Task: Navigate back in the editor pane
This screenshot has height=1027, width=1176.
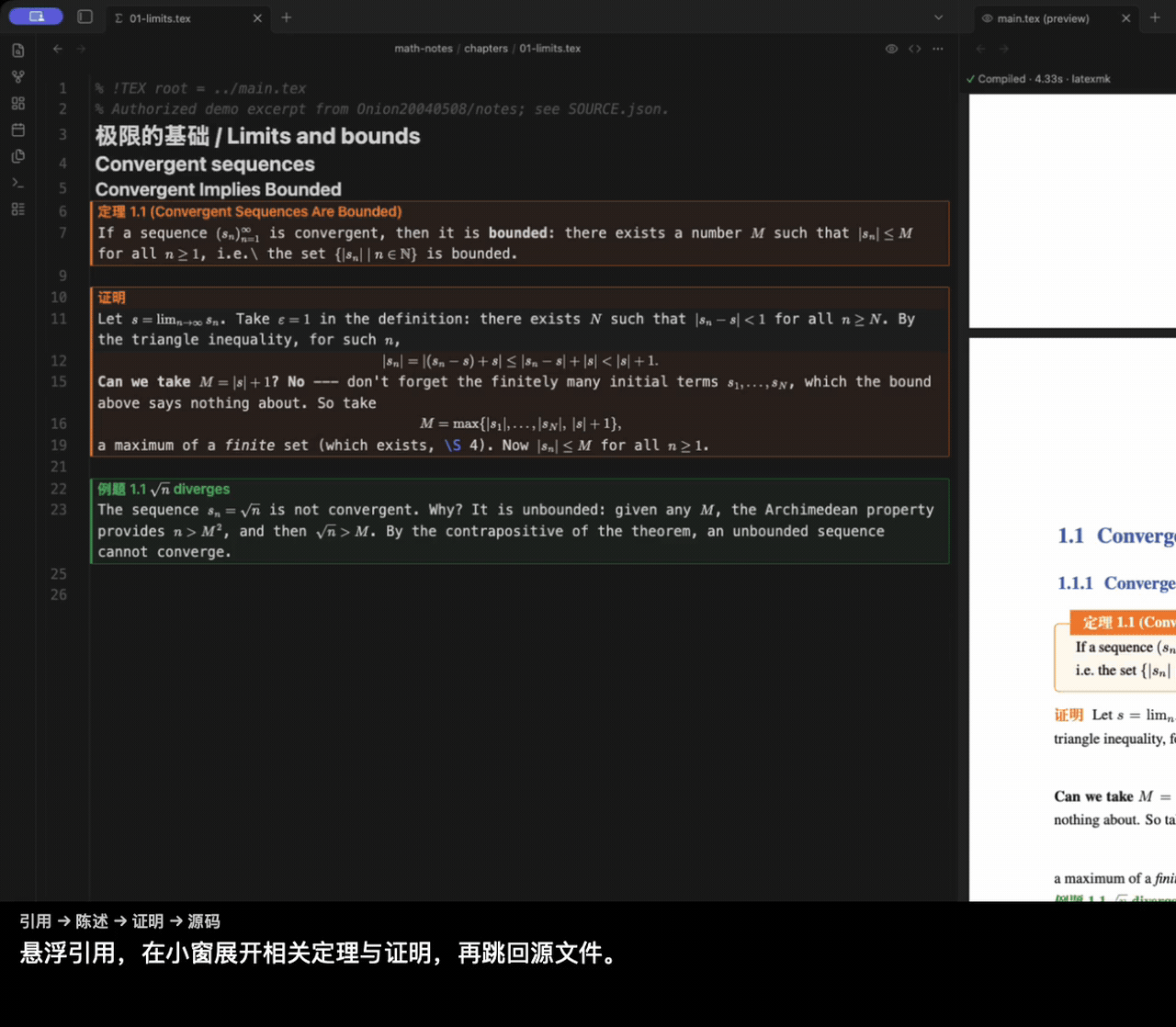Action: click(x=58, y=49)
